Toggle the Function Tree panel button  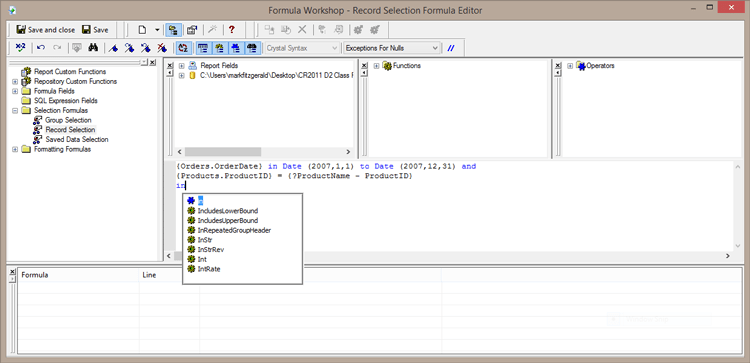click(x=219, y=47)
